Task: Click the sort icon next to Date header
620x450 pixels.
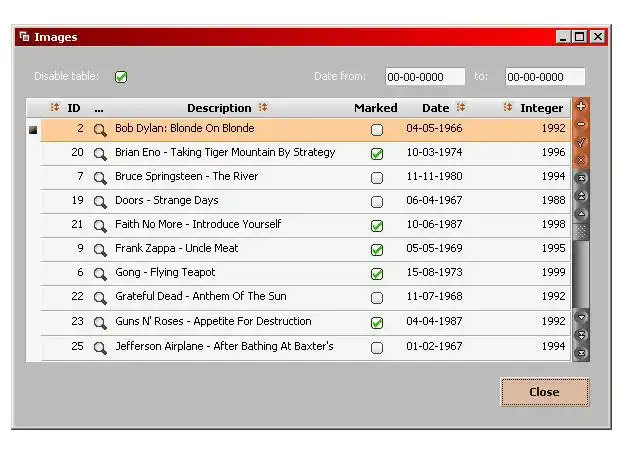Action: point(461,107)
